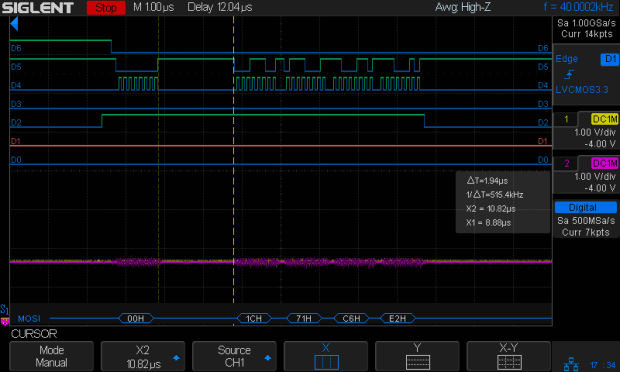Click the Edge trigger type label
This screenshot has width=620, height=372.
pos(567,59)
